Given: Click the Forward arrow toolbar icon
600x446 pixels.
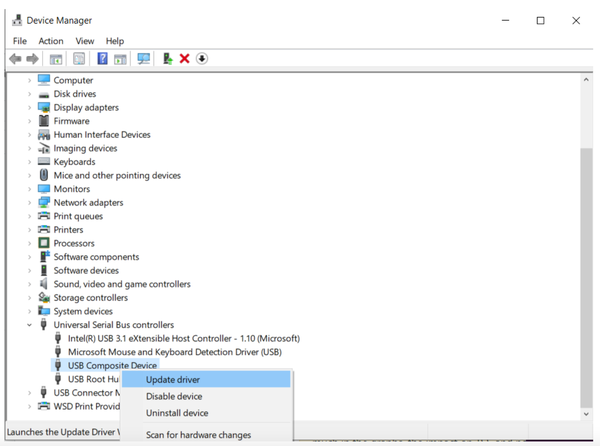Looking at the screenshot, I should click(x=33, y=59).
